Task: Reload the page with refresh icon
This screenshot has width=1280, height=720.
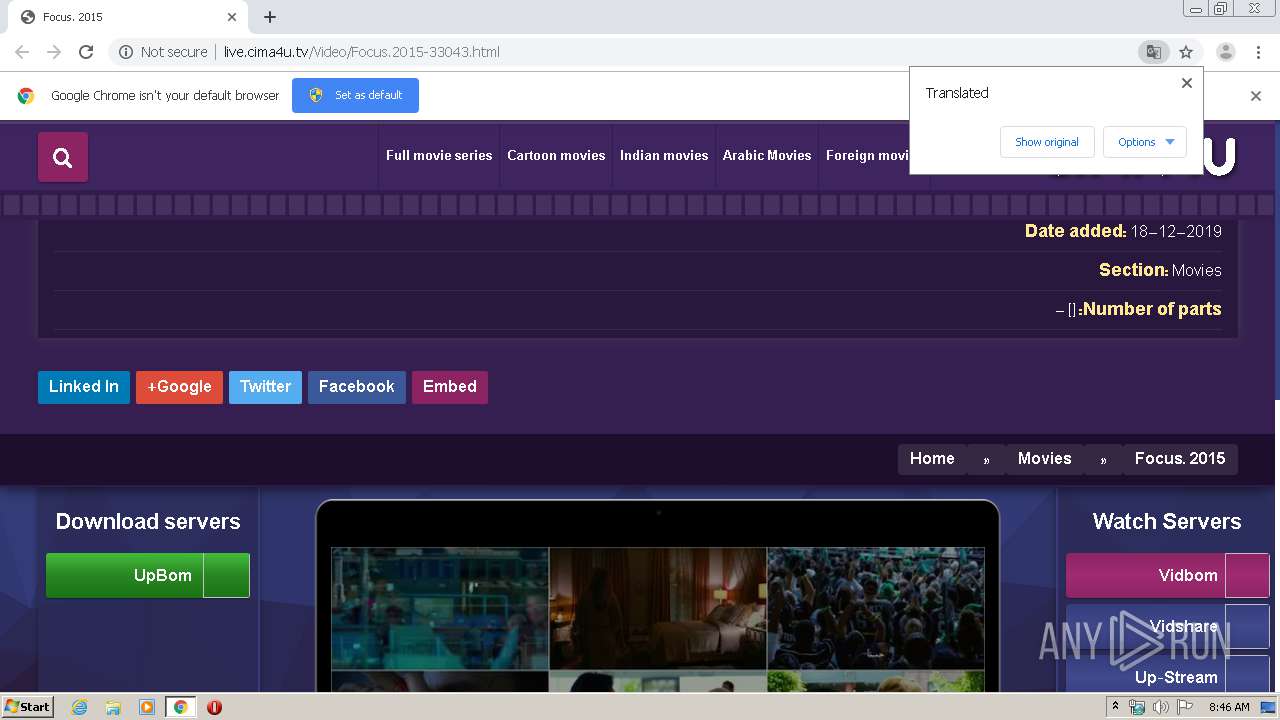Action: tap(86, 52)
